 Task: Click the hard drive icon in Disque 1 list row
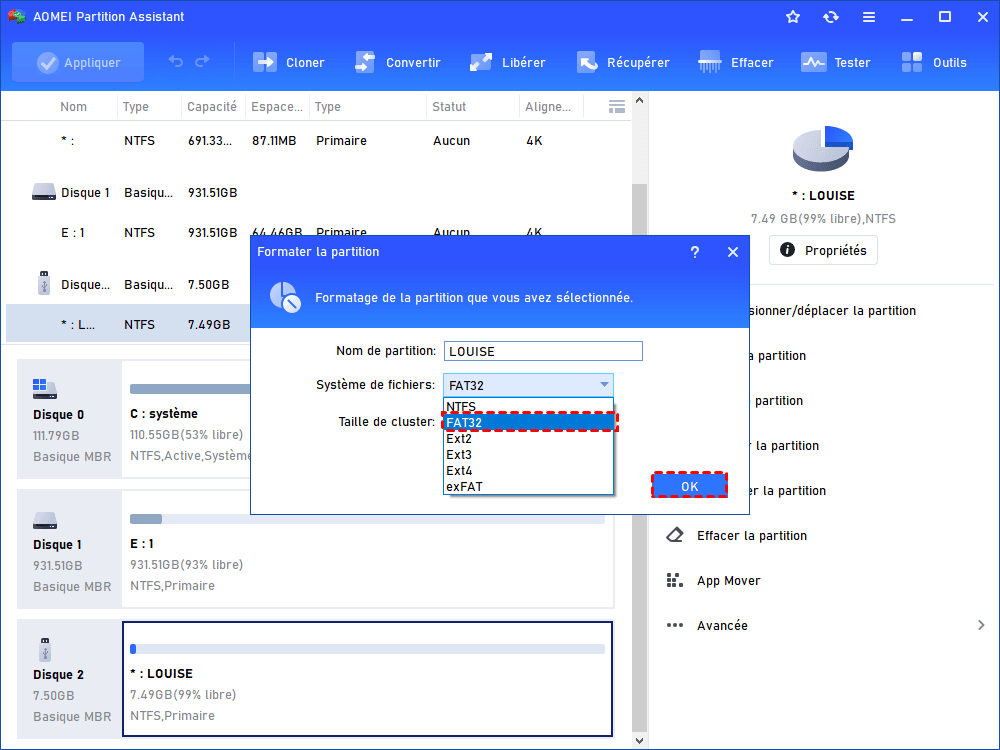(44, 191)
